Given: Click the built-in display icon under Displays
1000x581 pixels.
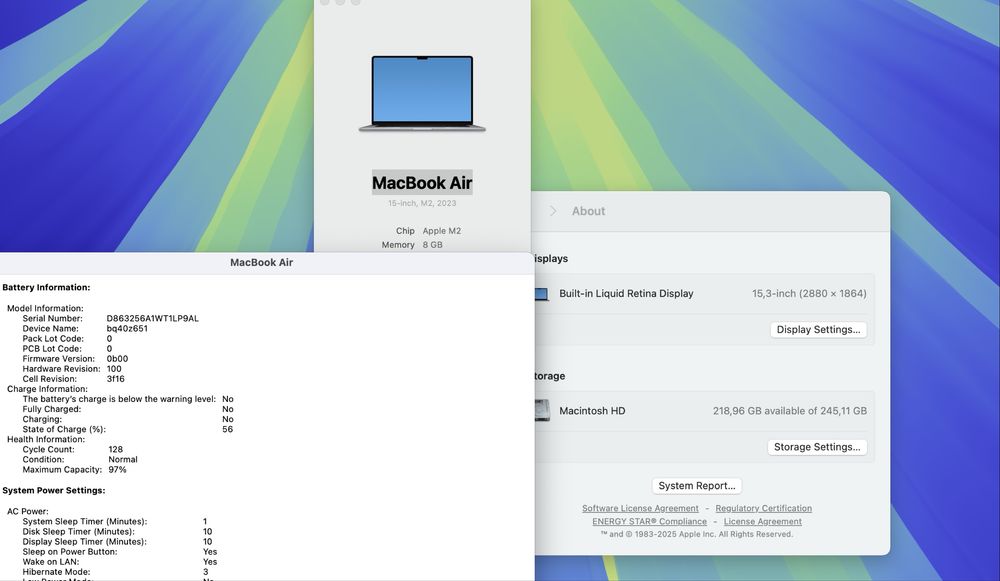Looking at the screenshot, I should (x=541, y=294).
